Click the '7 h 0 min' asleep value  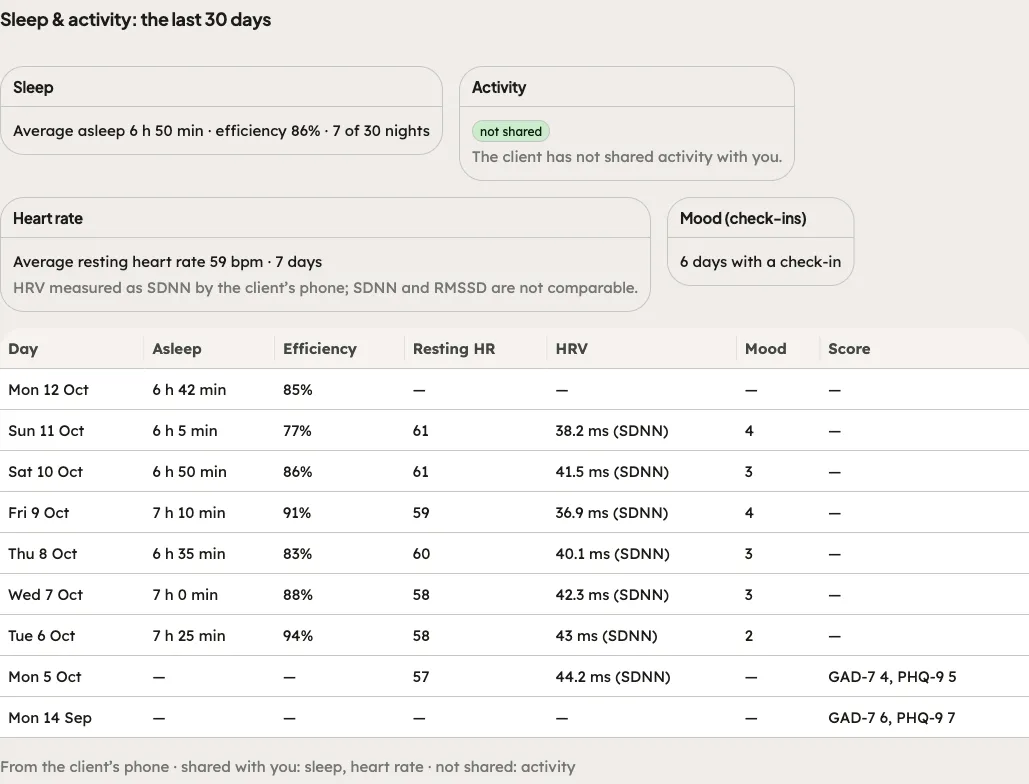[x=184, y=595]
